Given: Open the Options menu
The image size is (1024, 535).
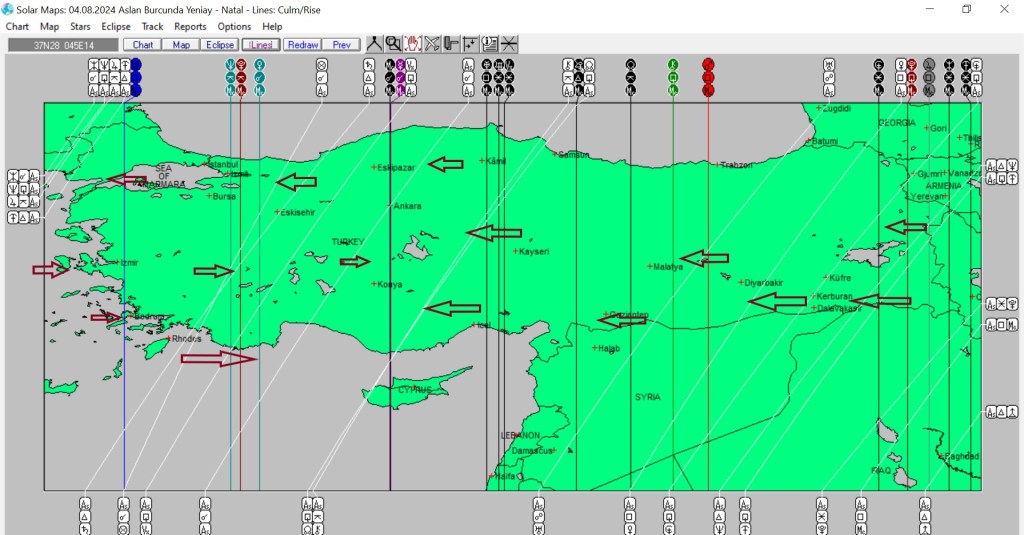Looking at the screenshot, I should pos(234,27).
